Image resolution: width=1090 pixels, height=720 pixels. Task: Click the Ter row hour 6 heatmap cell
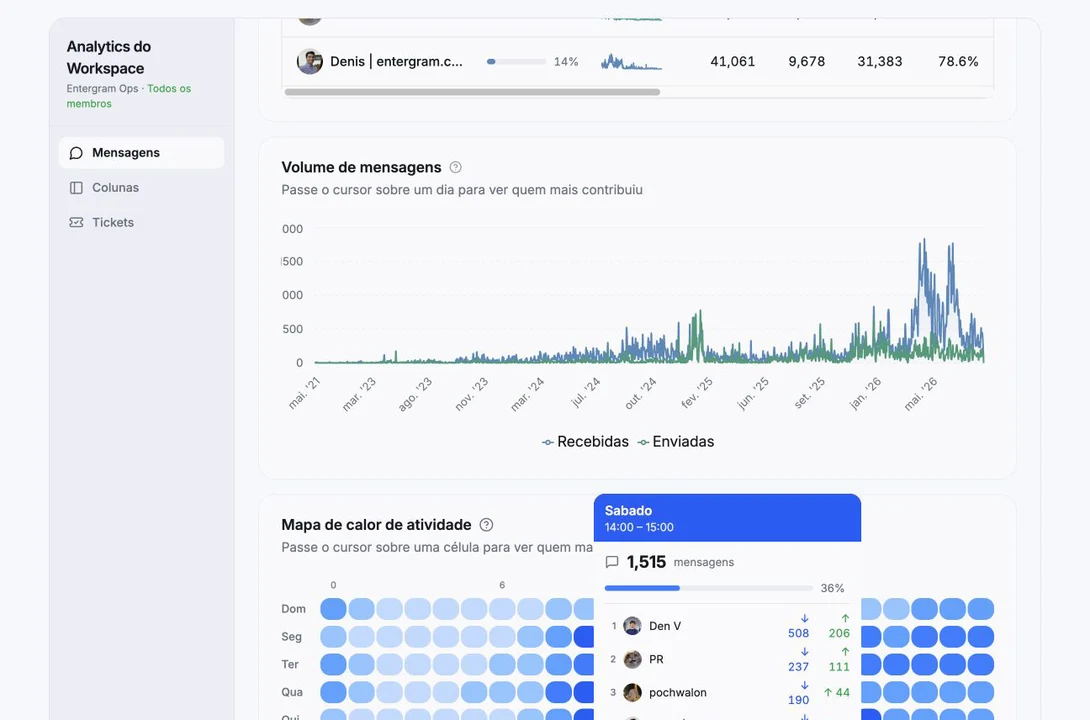coord(502,664)
